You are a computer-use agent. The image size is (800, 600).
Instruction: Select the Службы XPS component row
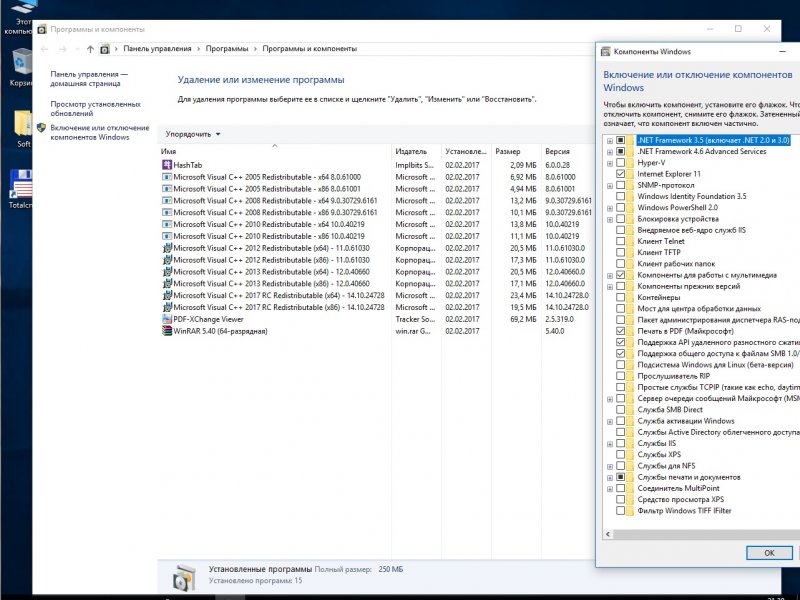tap(659, 455)
